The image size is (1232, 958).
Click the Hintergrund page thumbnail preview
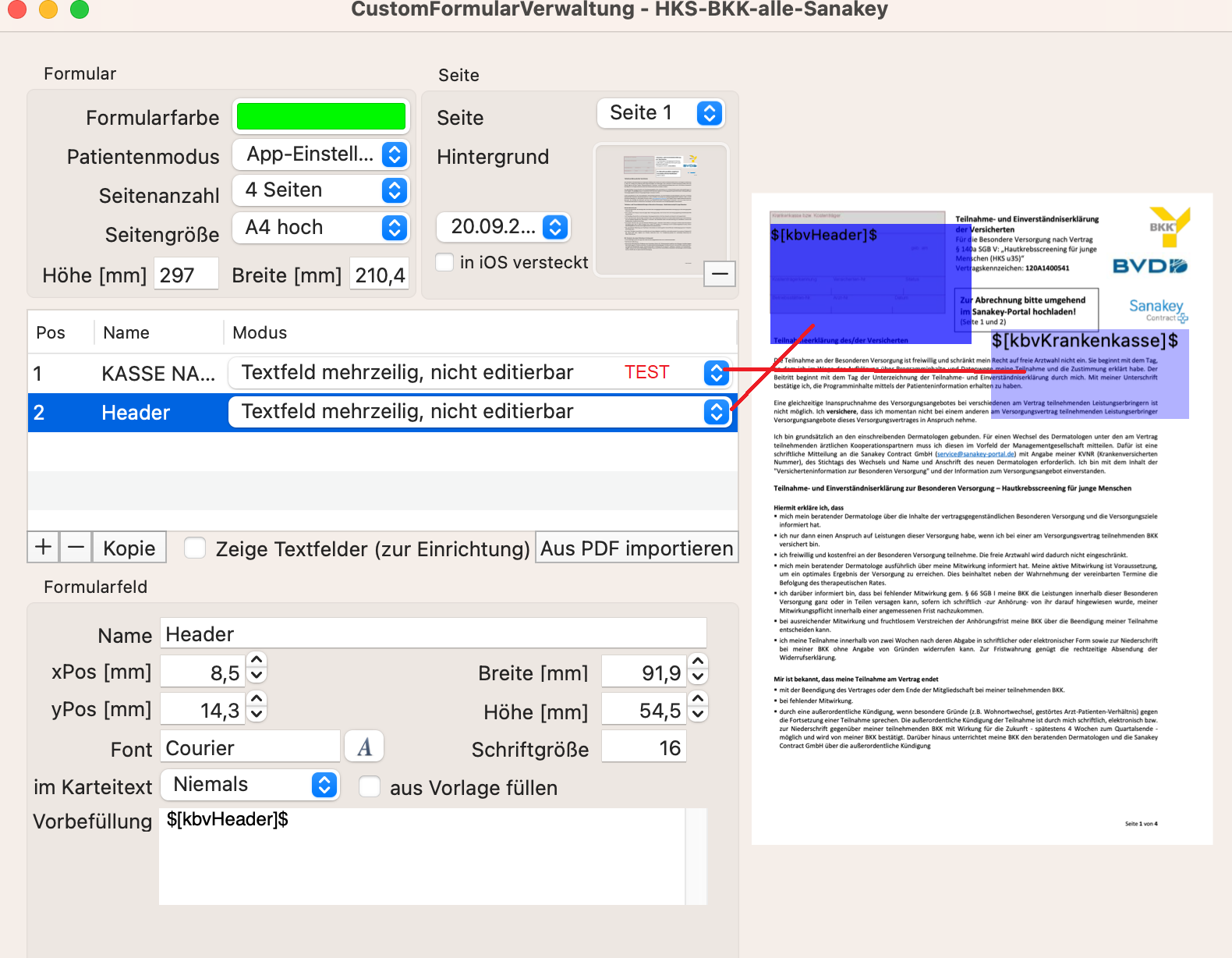(661, 210)
